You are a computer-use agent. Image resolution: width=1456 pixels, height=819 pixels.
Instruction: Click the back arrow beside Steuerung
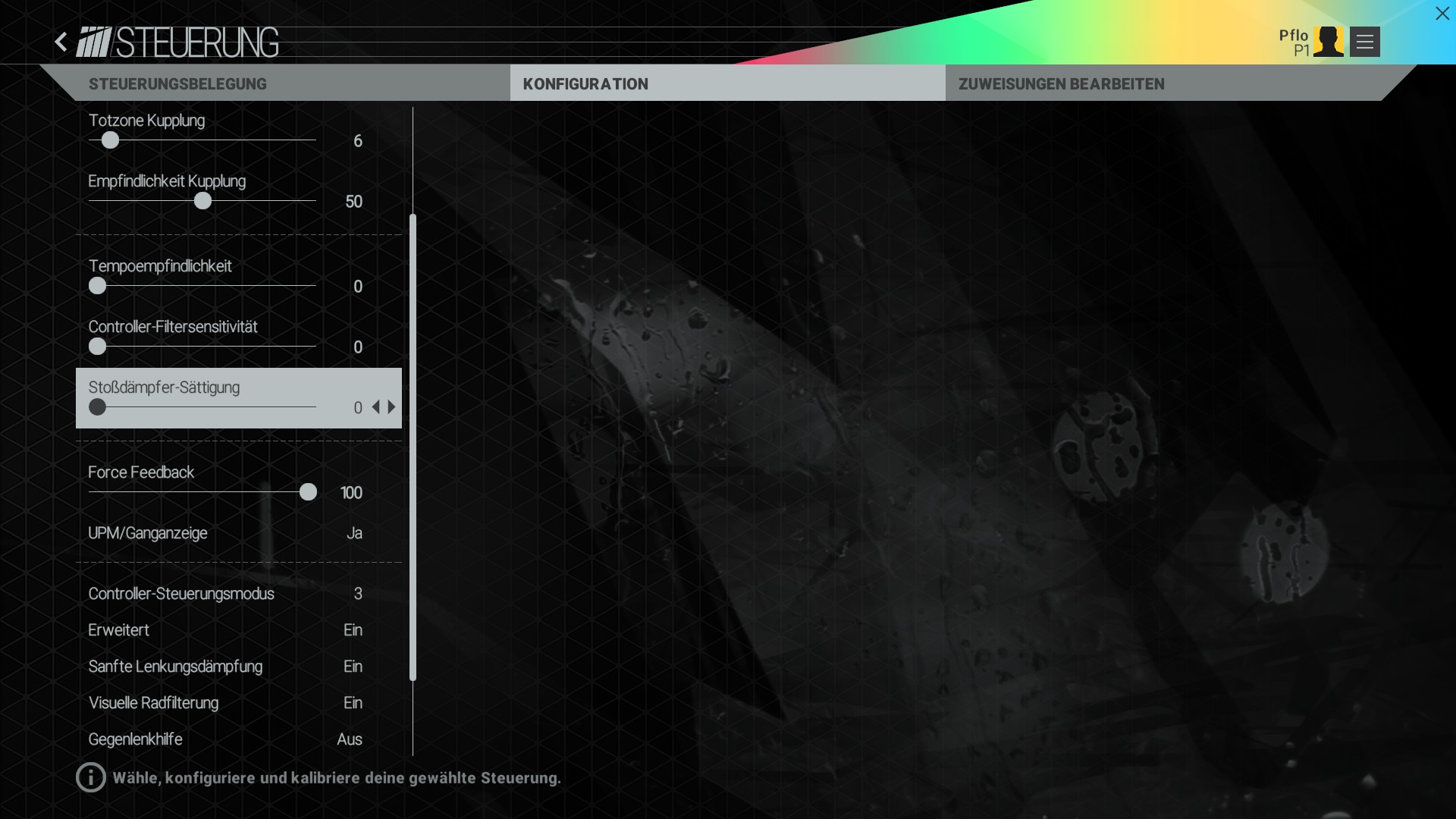61,42
